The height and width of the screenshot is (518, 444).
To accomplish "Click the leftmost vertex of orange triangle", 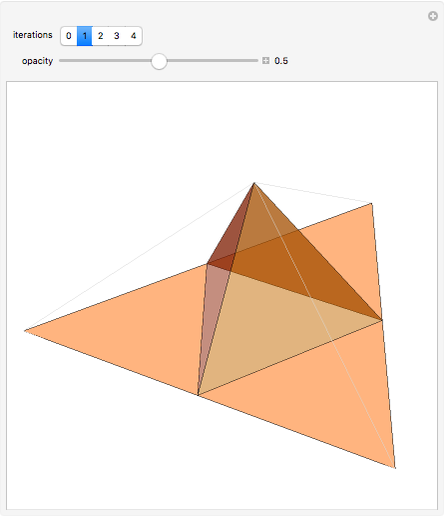I will point(25,331).
